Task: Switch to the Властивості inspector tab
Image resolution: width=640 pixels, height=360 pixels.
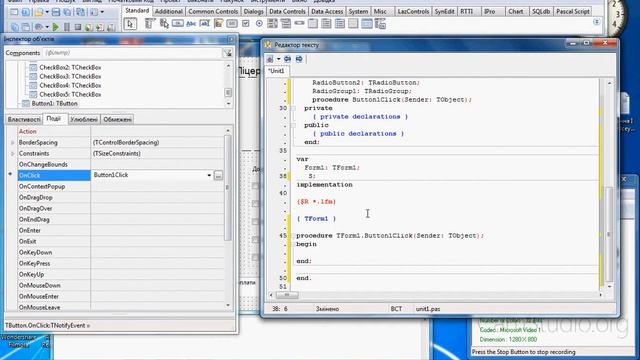Action: pos(24,120)
